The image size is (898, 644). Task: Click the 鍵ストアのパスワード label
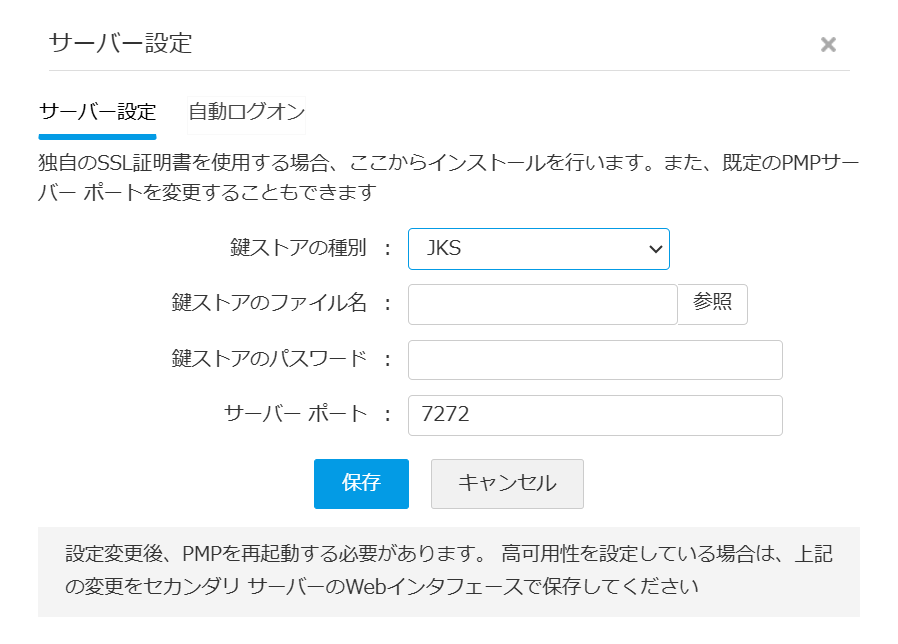click(x=269, y=359)
